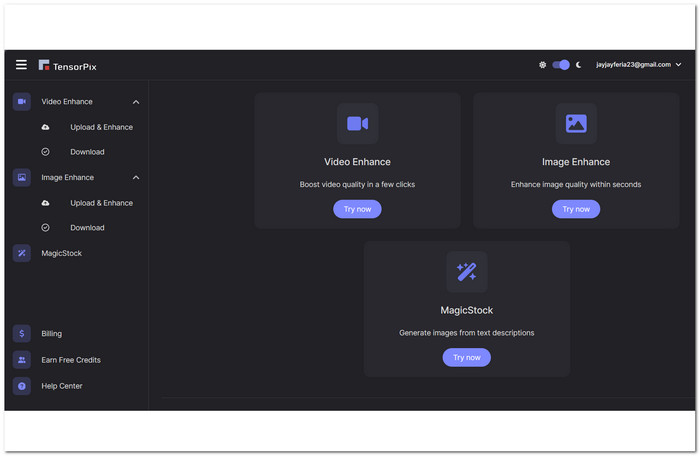Open Download under Video Enhance

(87, 152)
